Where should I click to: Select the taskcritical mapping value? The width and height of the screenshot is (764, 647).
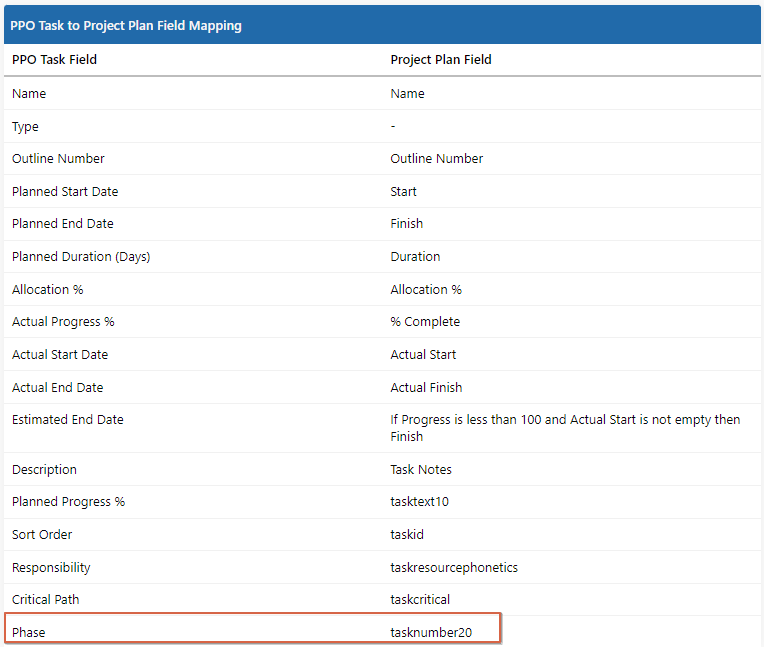(x=420, y=600)
